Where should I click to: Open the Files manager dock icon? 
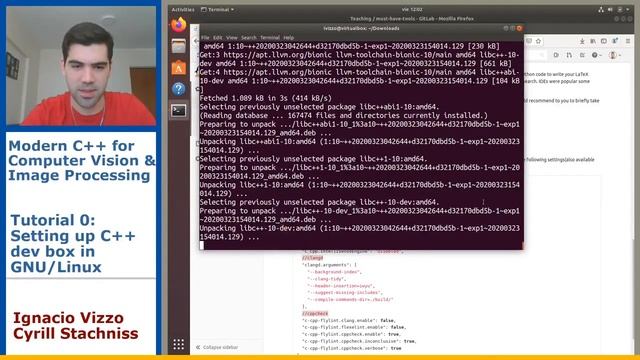click(x=178, y=47)
